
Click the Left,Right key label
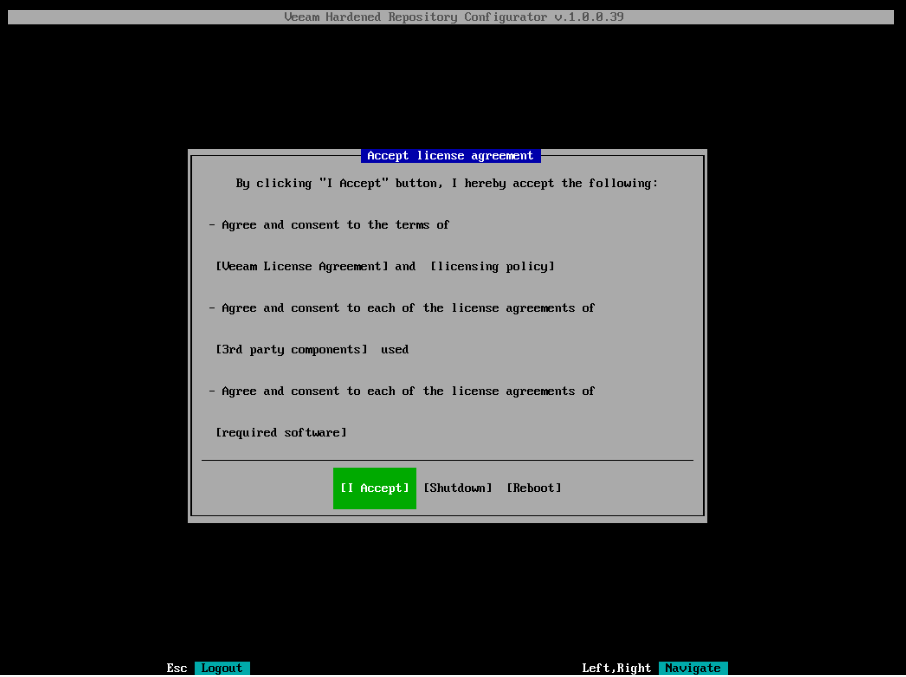[616, 668]
